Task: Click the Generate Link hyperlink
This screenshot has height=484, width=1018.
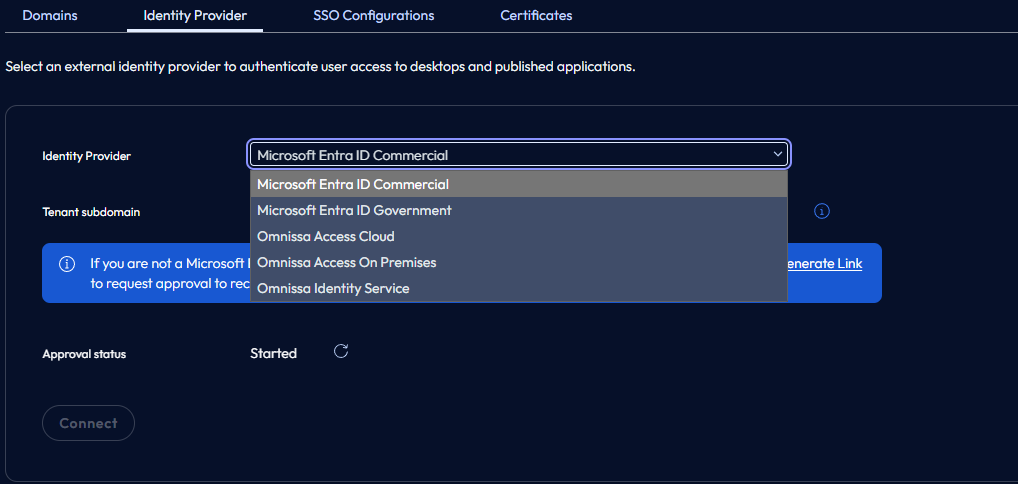Action: pyautogui.click(x=823, y=264)
